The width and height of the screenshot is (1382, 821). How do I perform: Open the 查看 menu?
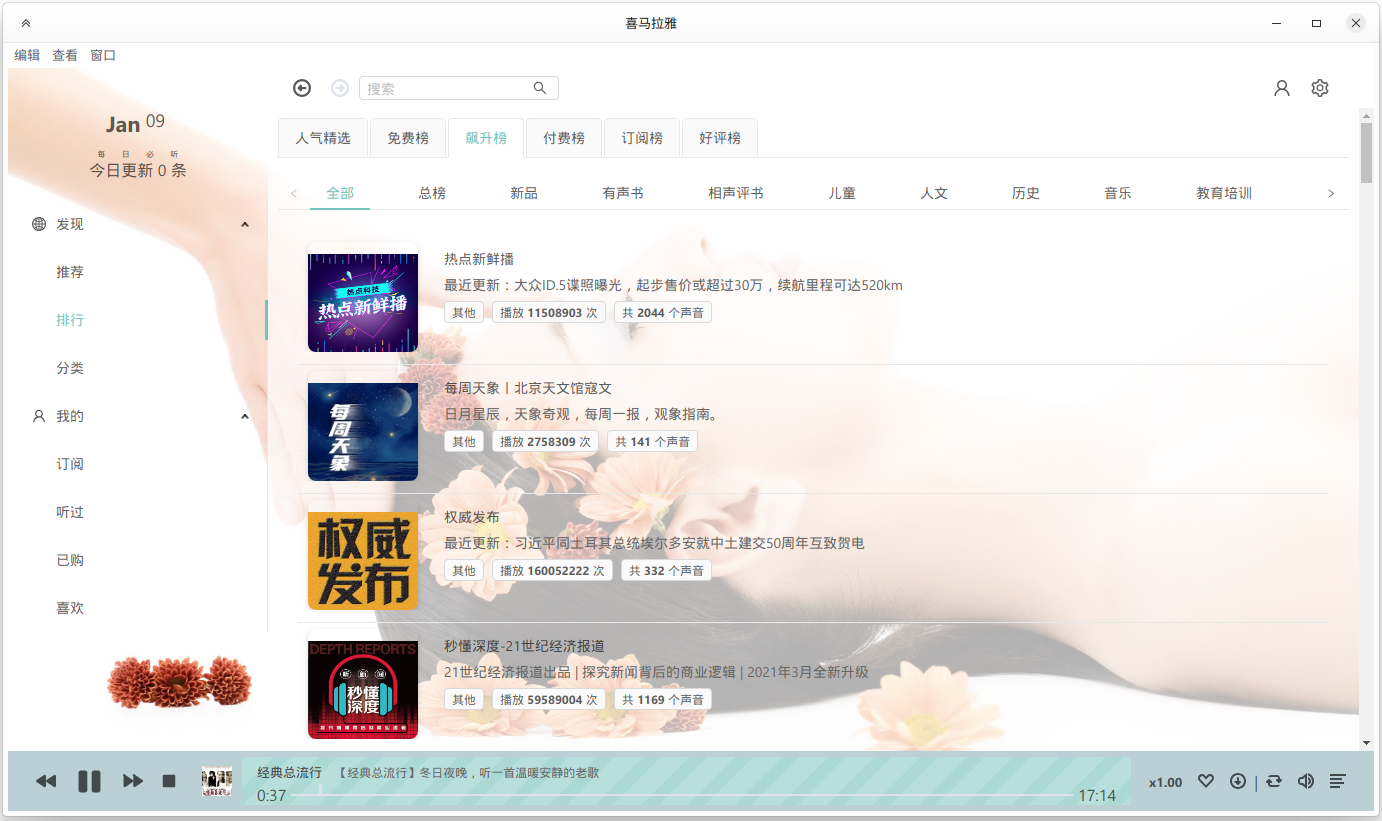[x=64, y=55]
